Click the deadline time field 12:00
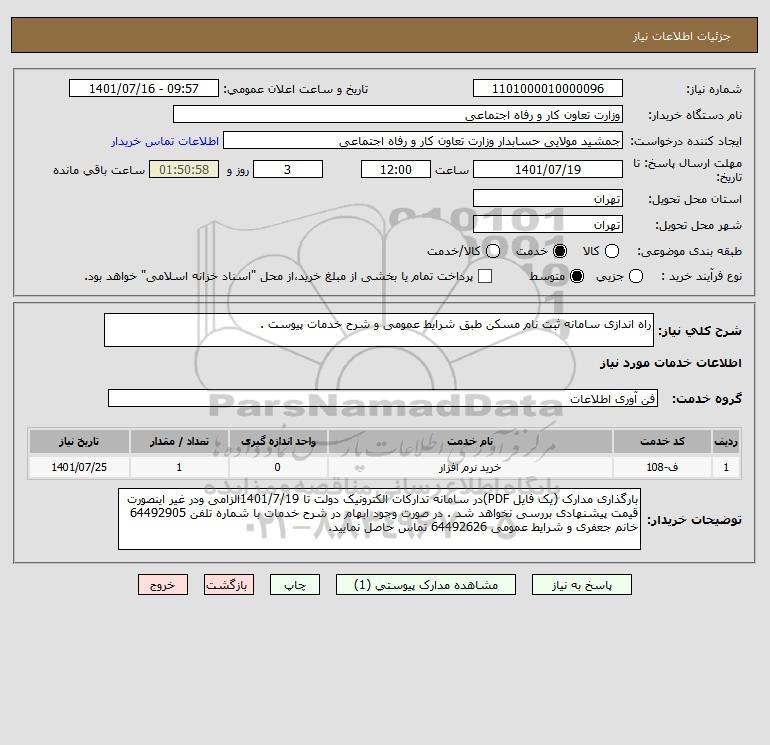The image size is (770, 745). (x=396, y=169)
